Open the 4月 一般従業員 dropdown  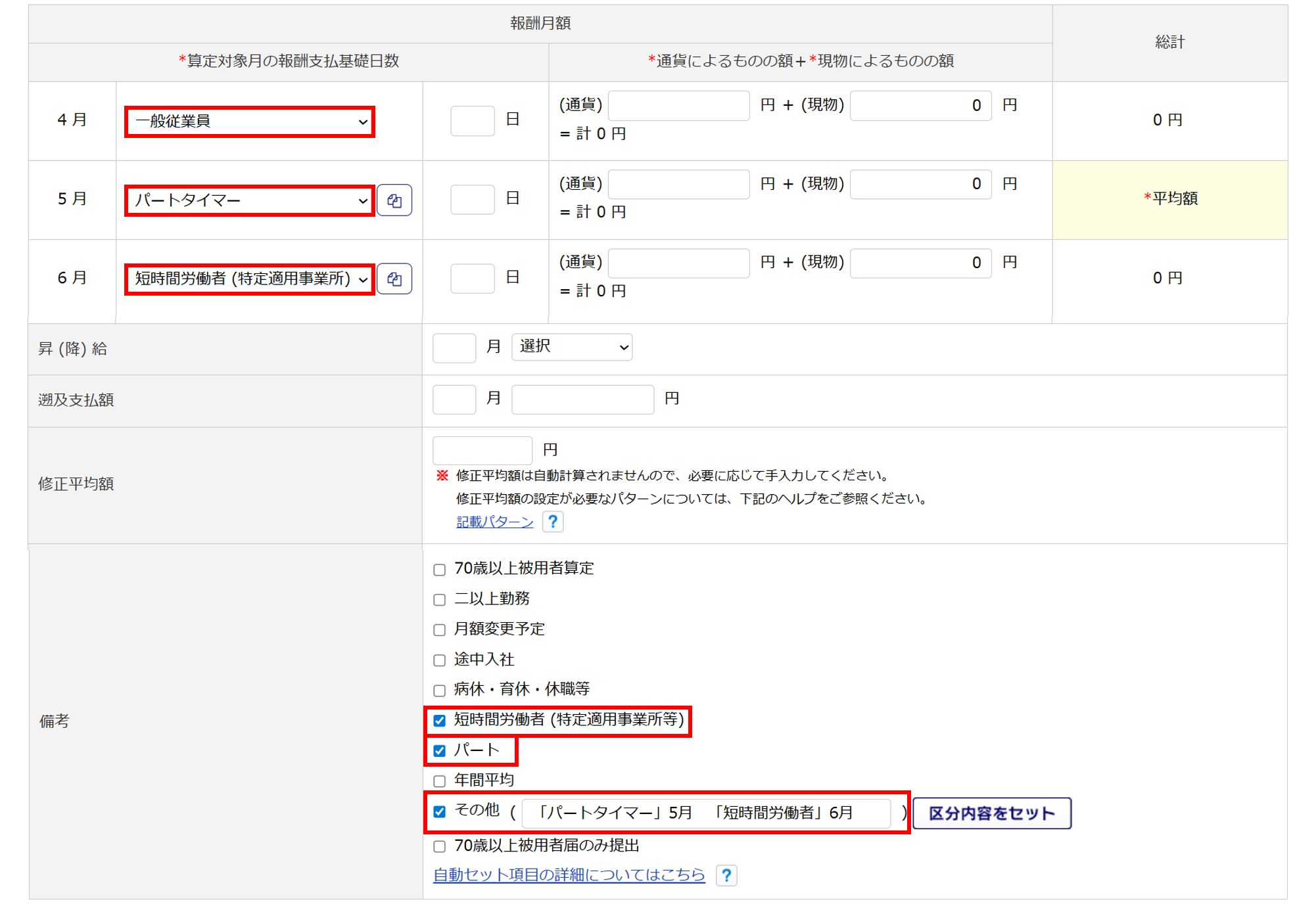(250, 122)
